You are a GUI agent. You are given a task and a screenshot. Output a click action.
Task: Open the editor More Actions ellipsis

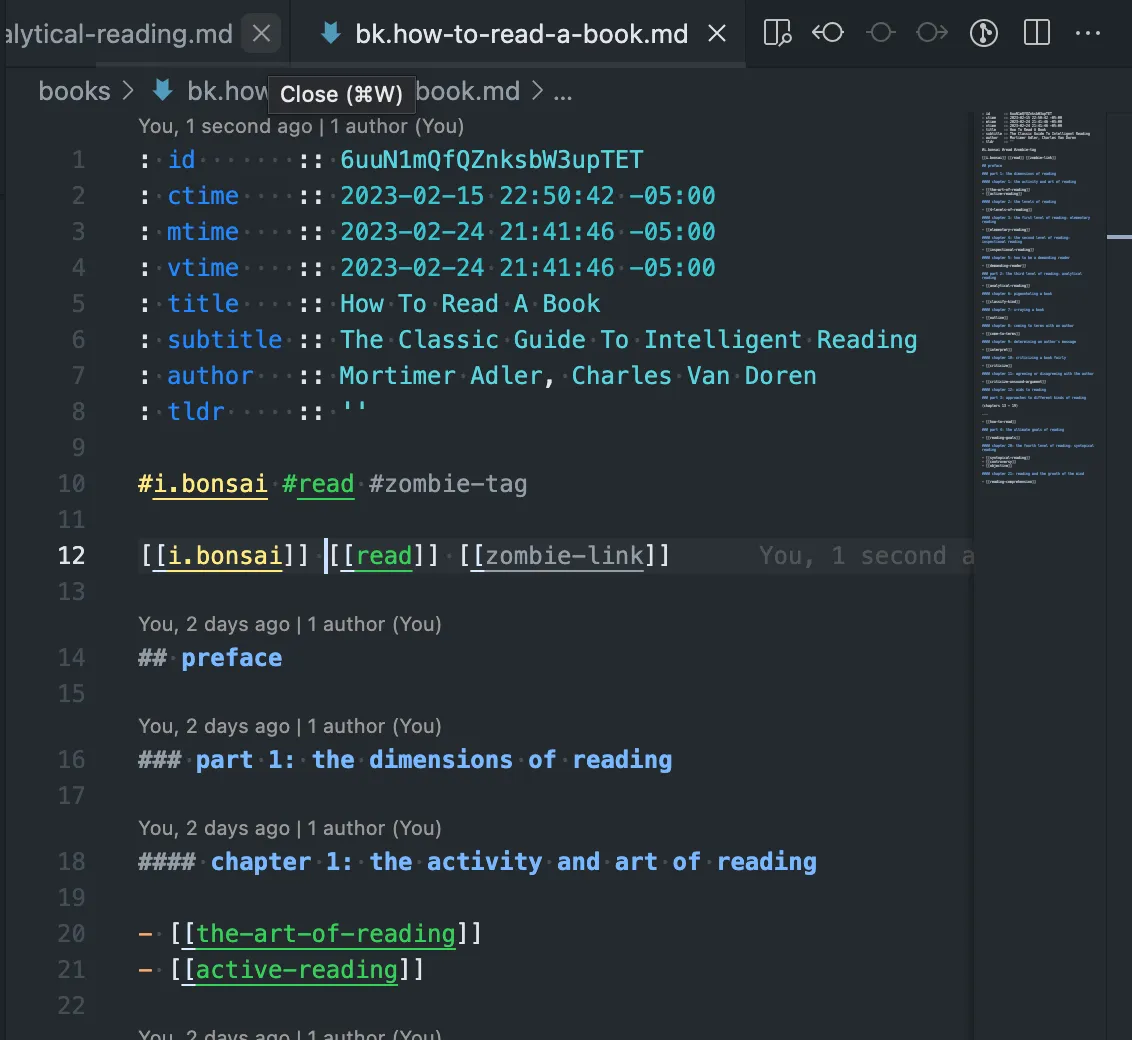(x=1086, y=32)
